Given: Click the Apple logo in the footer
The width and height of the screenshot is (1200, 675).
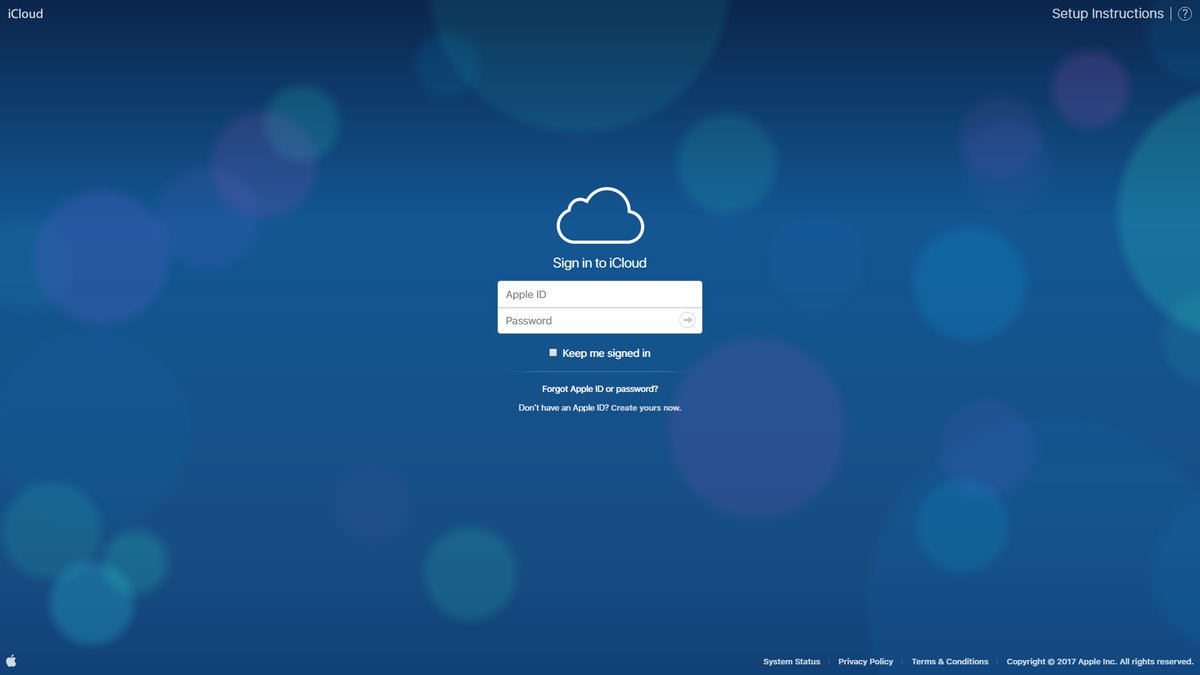Looking at the screenshot, I should [12, 661].
